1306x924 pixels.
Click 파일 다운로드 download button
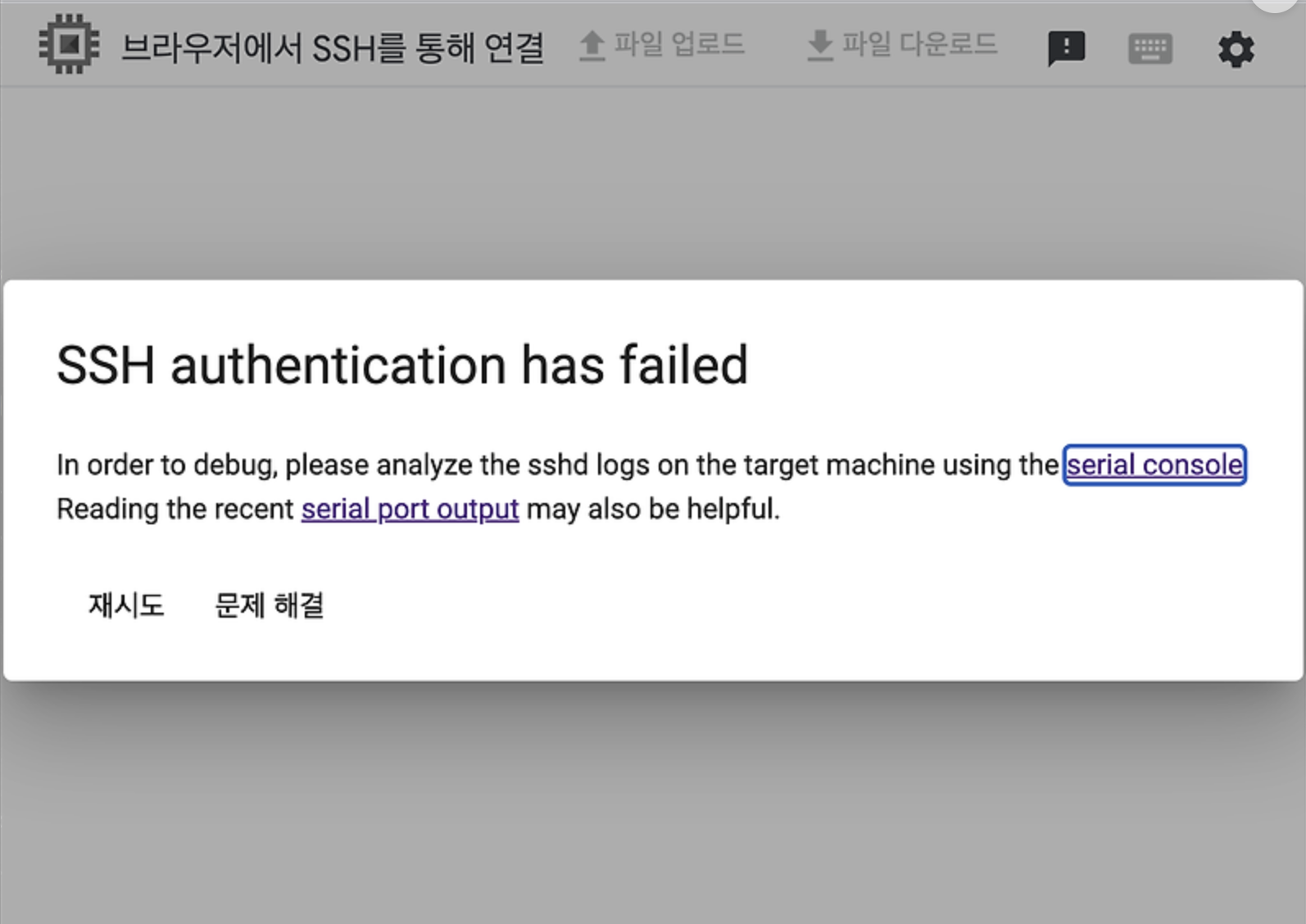pos(902,45)
